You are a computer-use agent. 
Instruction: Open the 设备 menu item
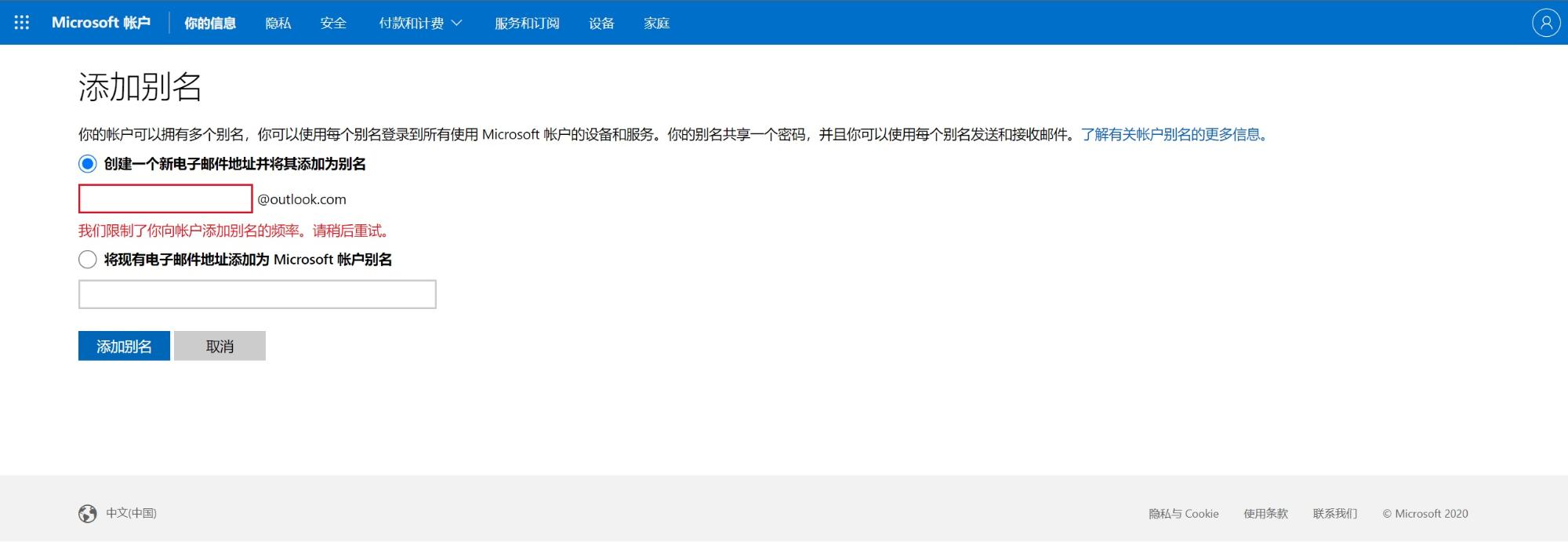click(601, 24)
